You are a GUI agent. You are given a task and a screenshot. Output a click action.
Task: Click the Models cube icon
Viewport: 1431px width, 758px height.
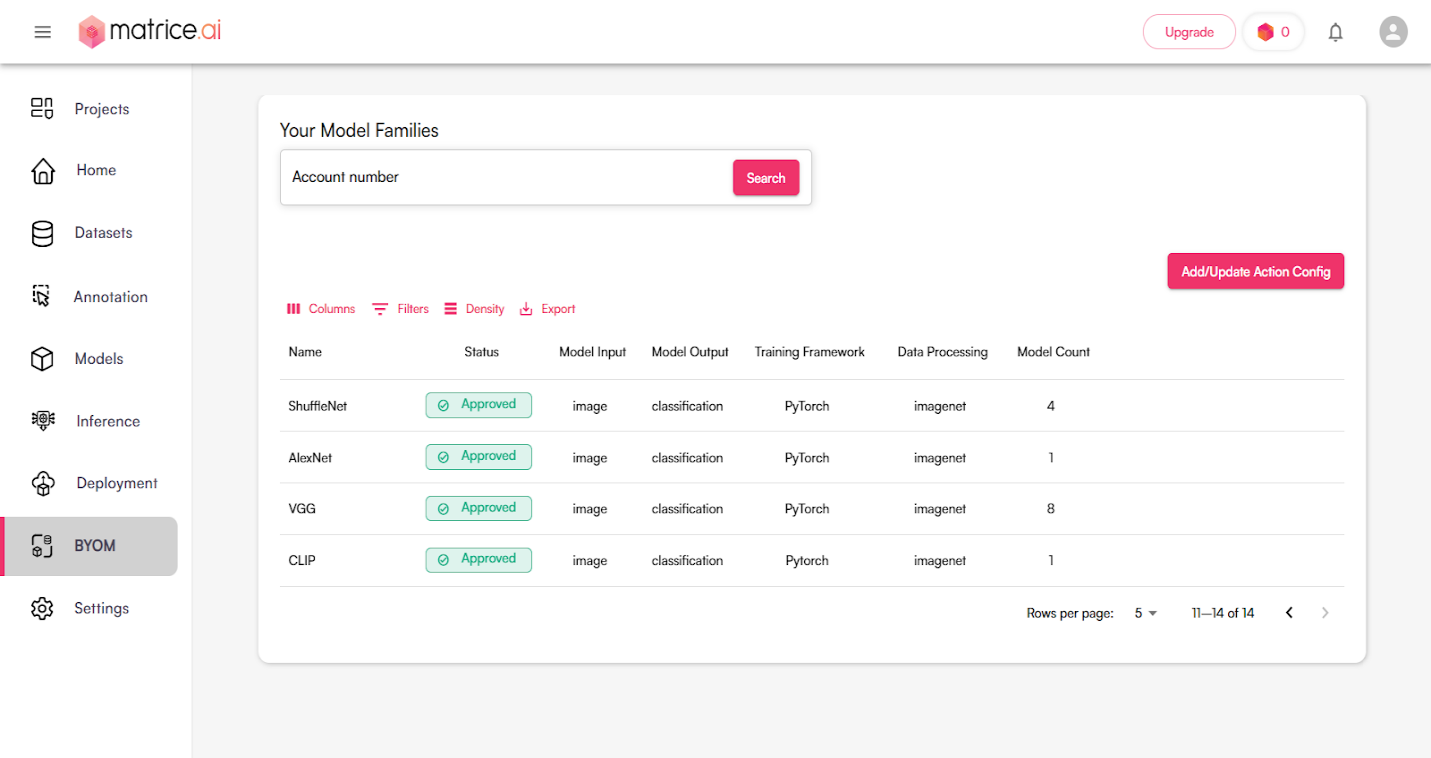42,359
